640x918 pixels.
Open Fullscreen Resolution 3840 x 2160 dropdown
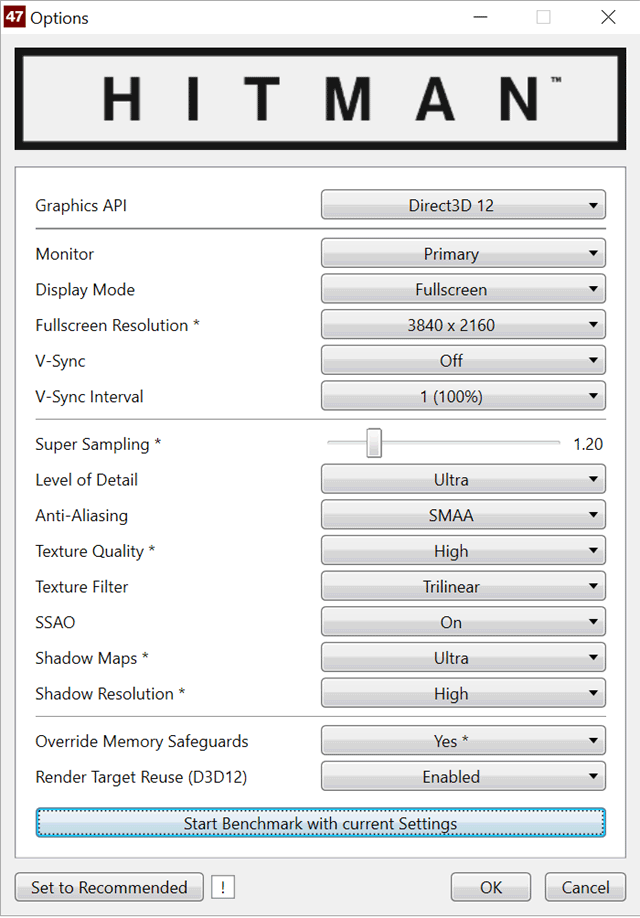(x=463, y=325)
